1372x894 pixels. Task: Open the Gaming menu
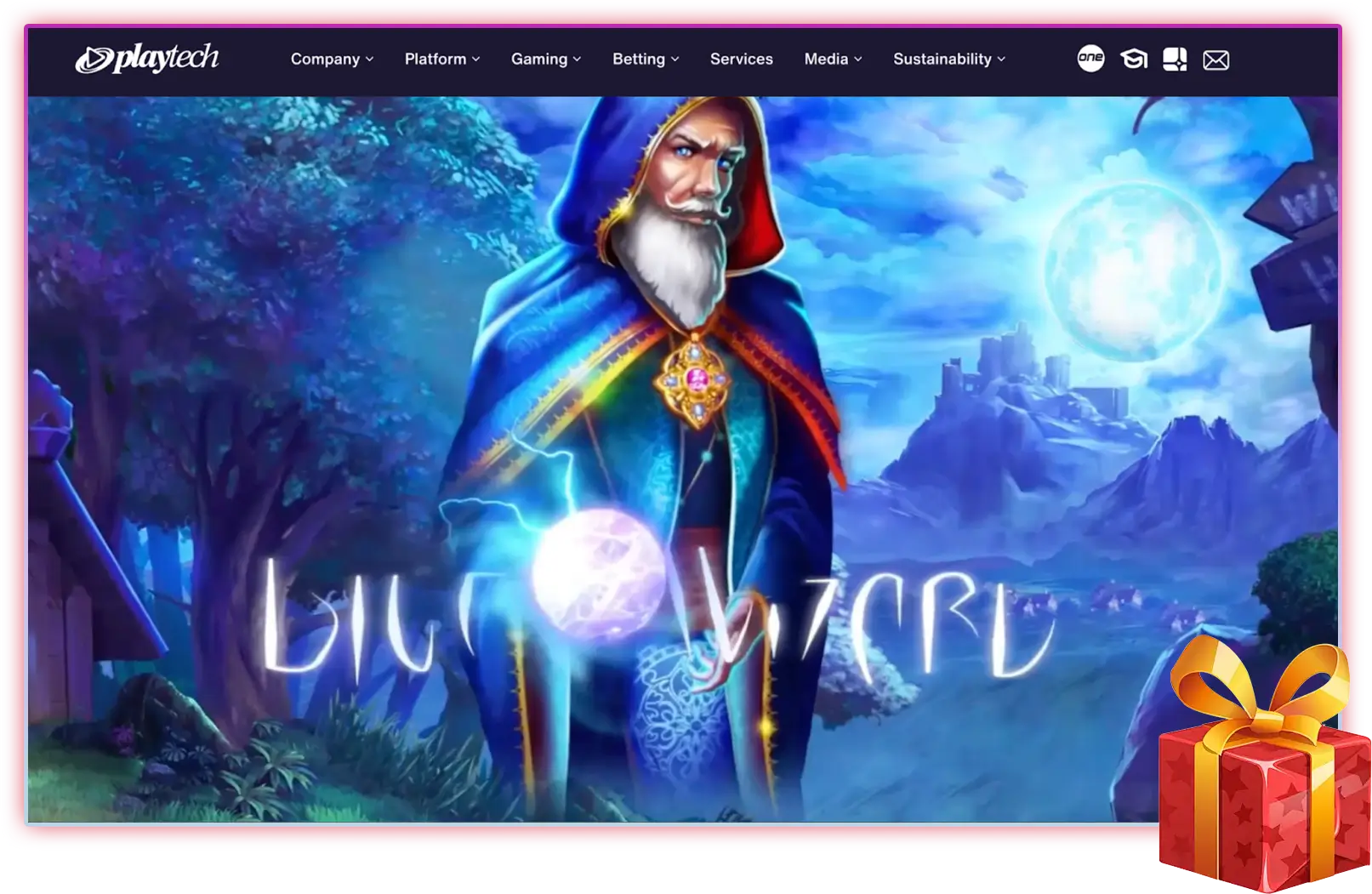(546, 59)
